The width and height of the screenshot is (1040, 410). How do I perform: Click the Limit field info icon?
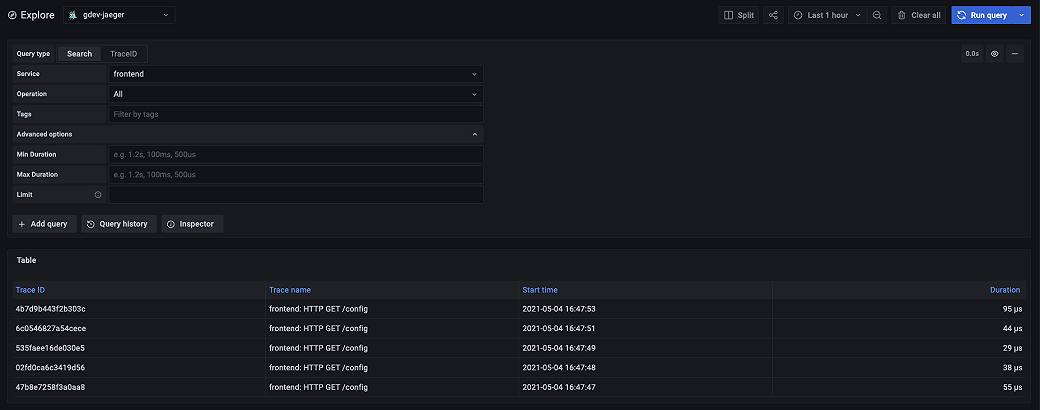point(98,195)
